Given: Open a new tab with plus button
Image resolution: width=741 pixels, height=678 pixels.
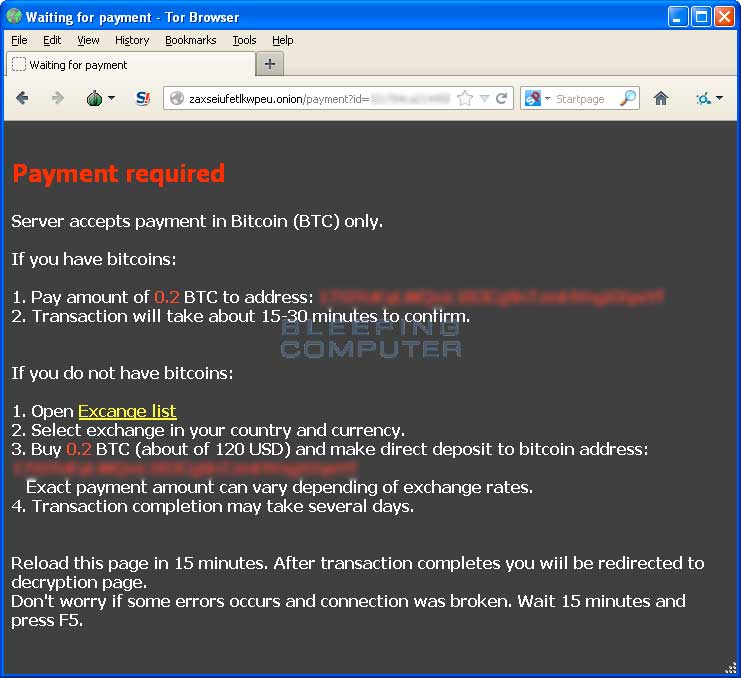Looking at the screenshot, I should (x=269, y=64).
